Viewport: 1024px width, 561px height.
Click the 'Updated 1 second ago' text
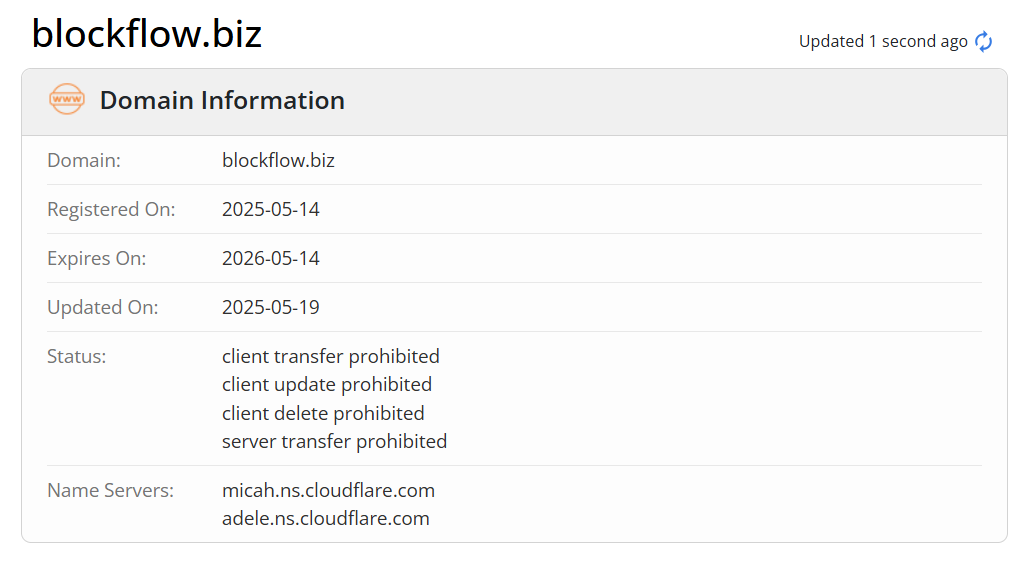(x=883, y=41)
